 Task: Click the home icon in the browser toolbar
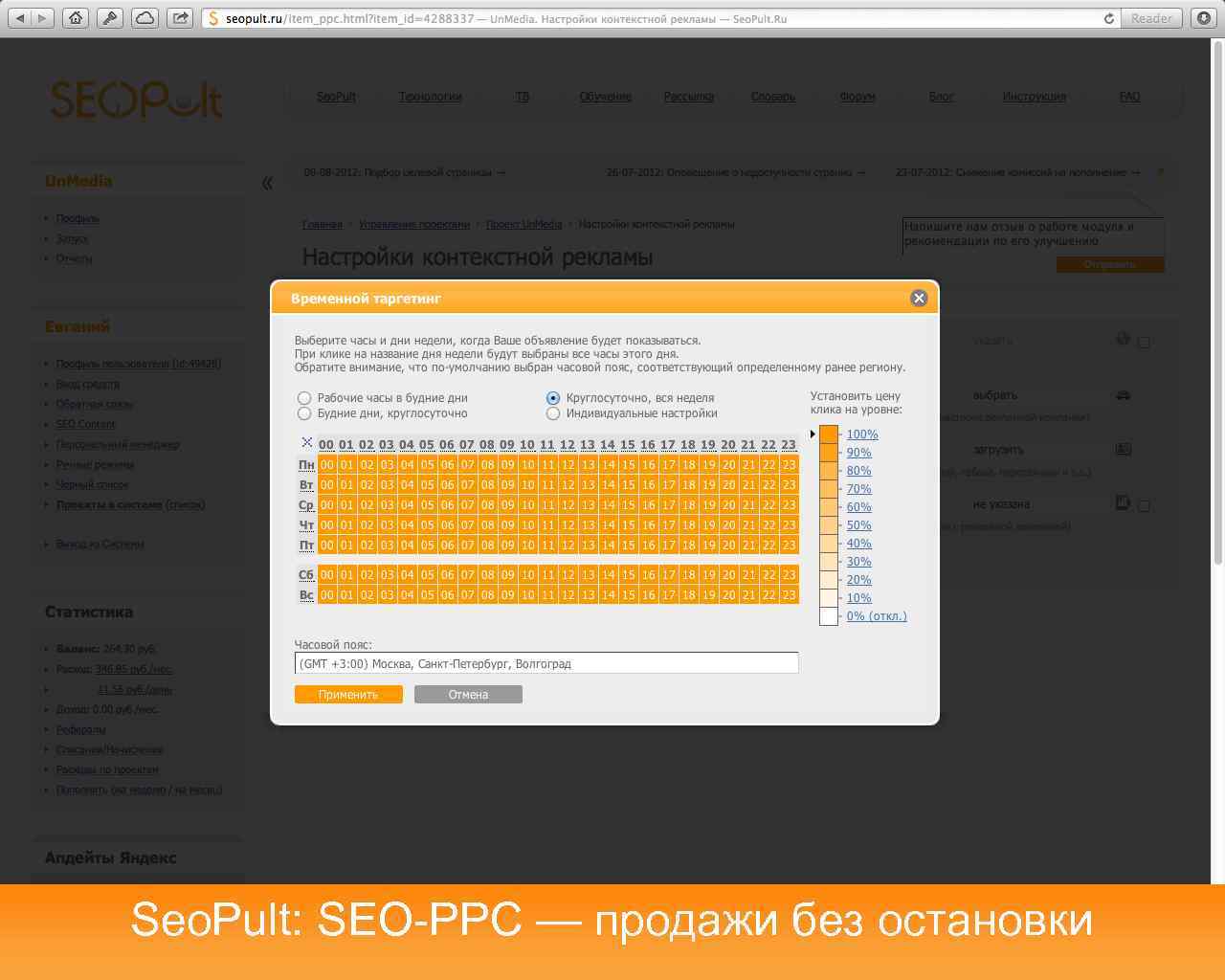click(76, 17)
